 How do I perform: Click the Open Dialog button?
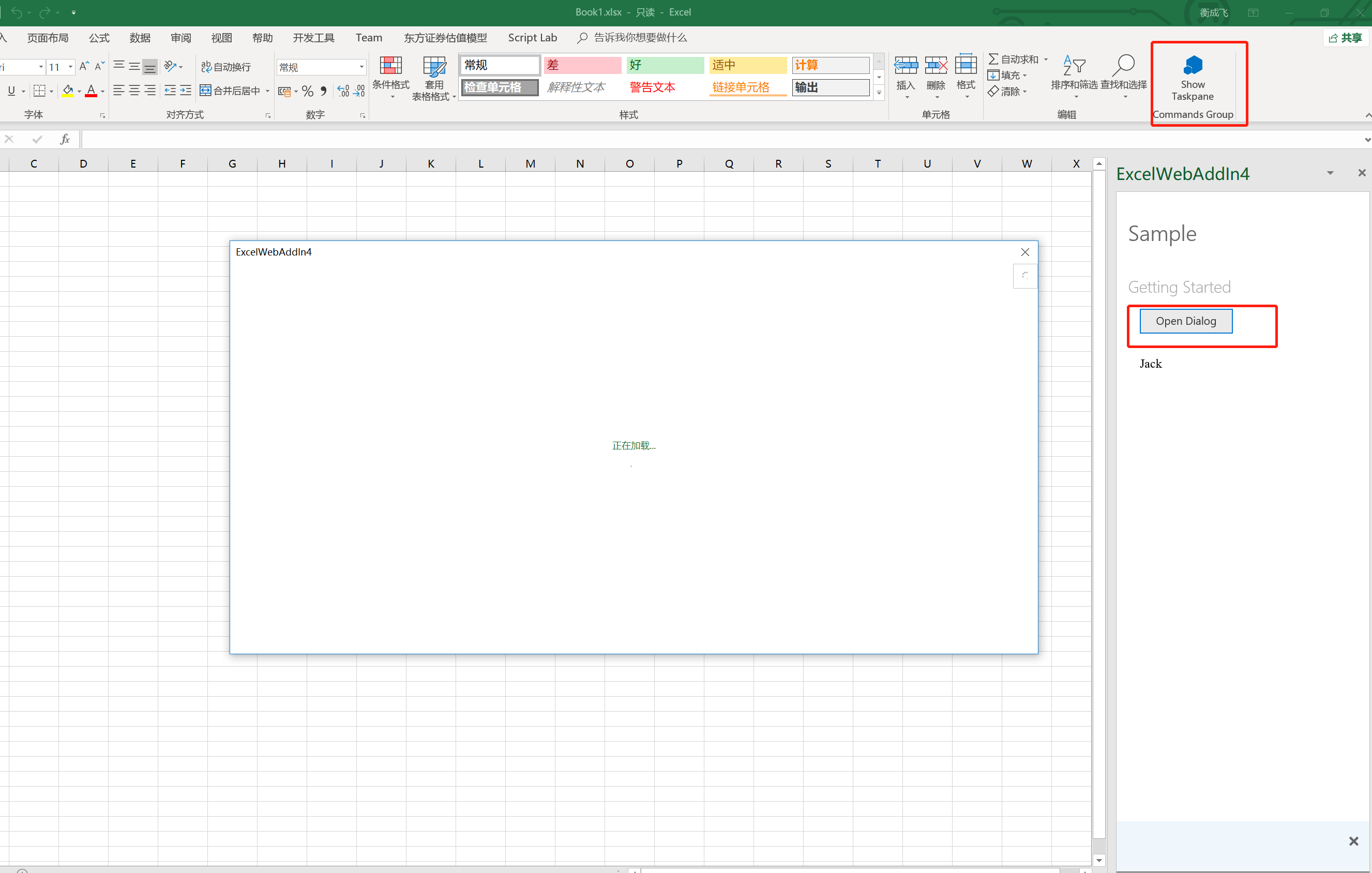coord(1186,321)
